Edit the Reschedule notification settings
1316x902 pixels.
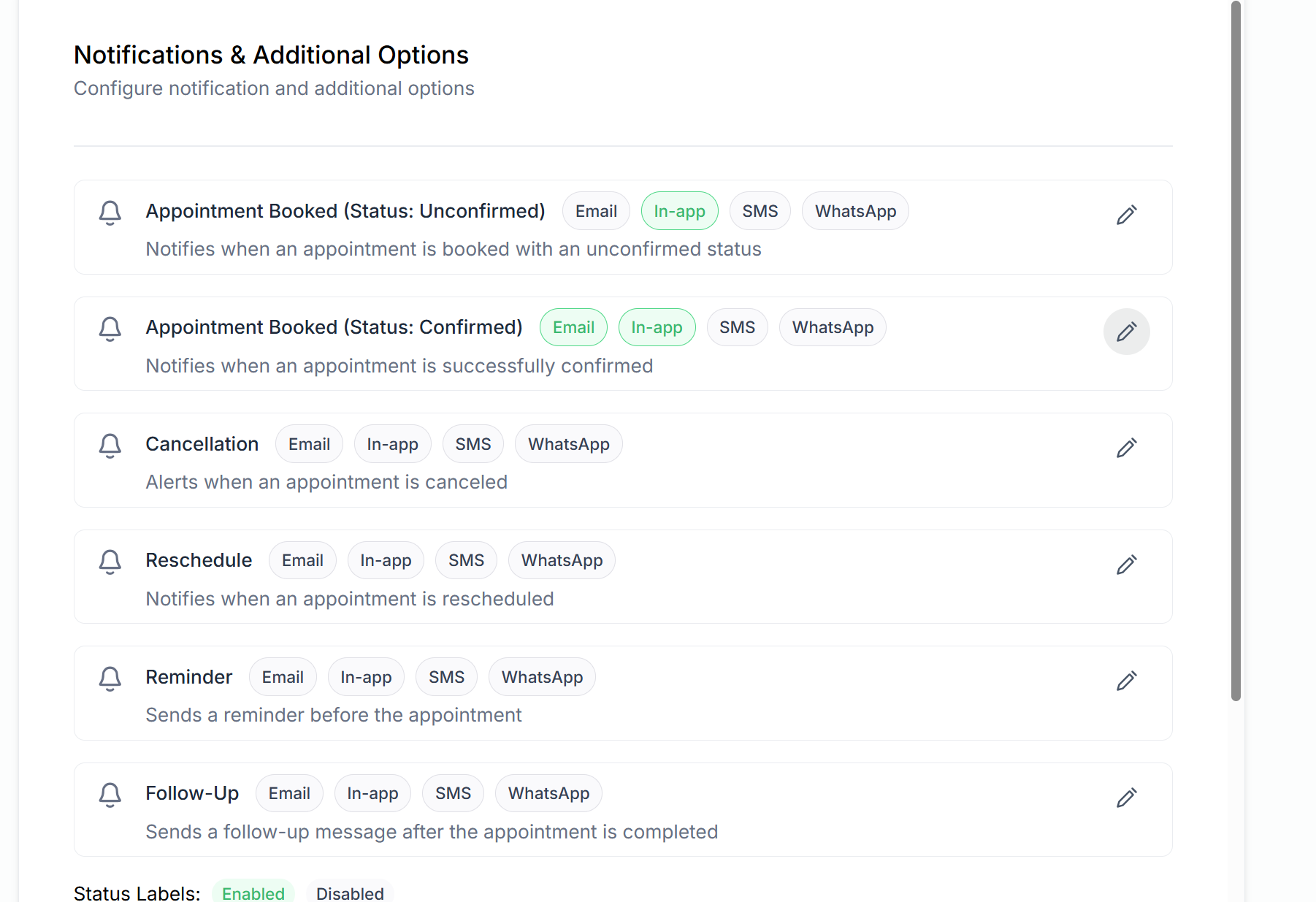click(1127, 564)
